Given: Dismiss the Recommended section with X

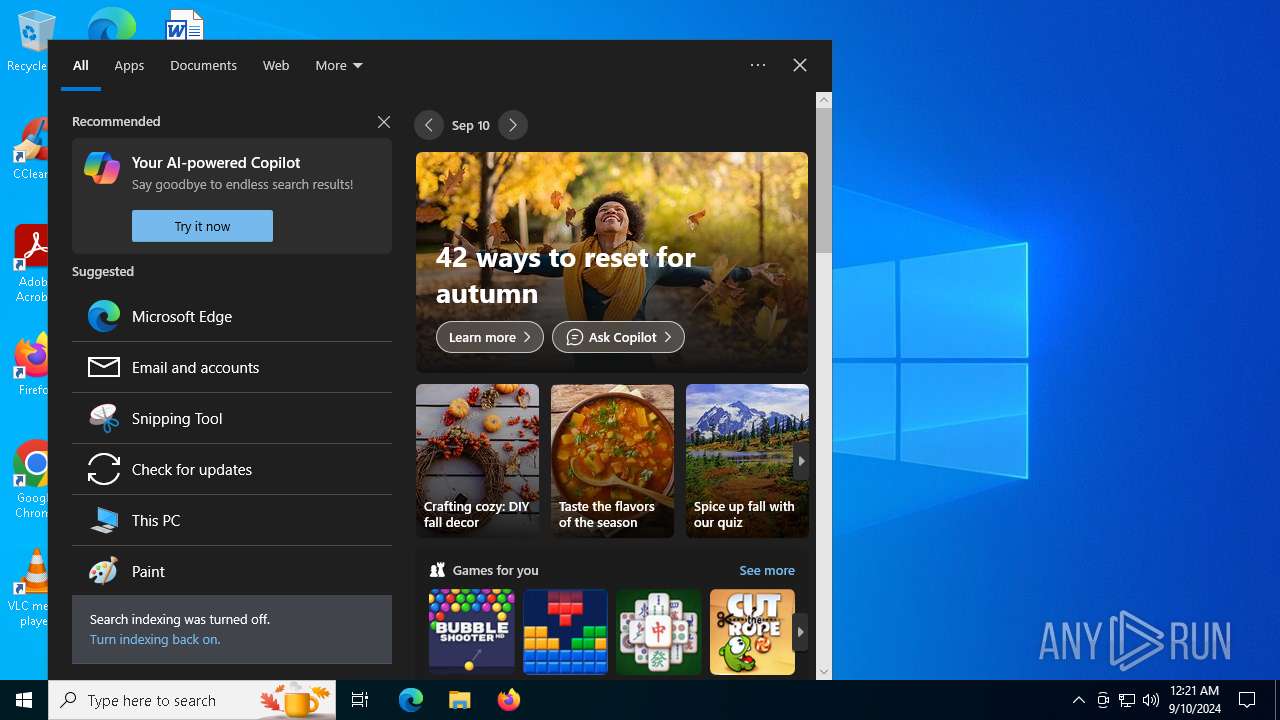Looking at the screenshot, I should pos(384,121).
